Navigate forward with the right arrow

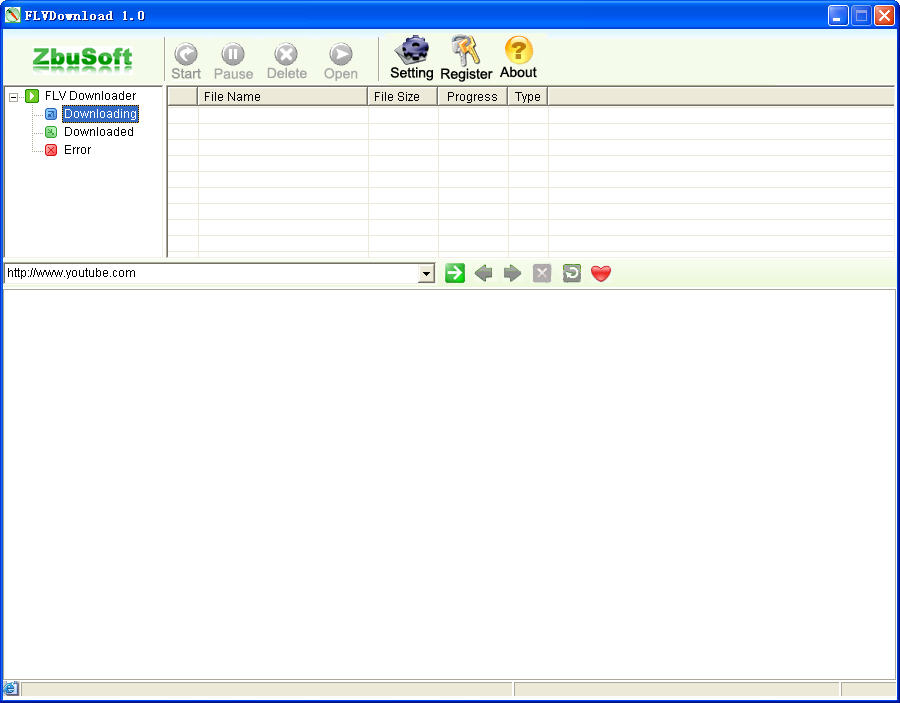513,273
